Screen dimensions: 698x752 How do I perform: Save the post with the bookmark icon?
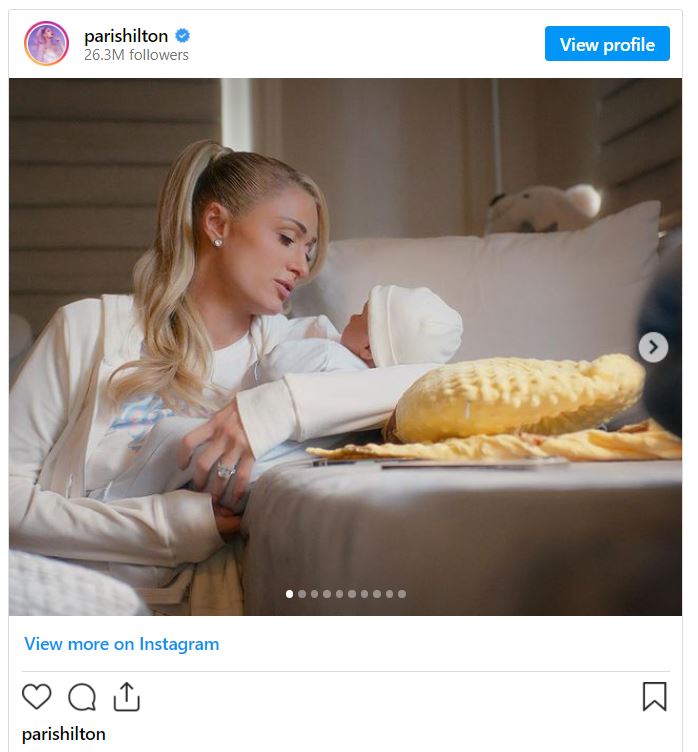(x=654, y=696)
